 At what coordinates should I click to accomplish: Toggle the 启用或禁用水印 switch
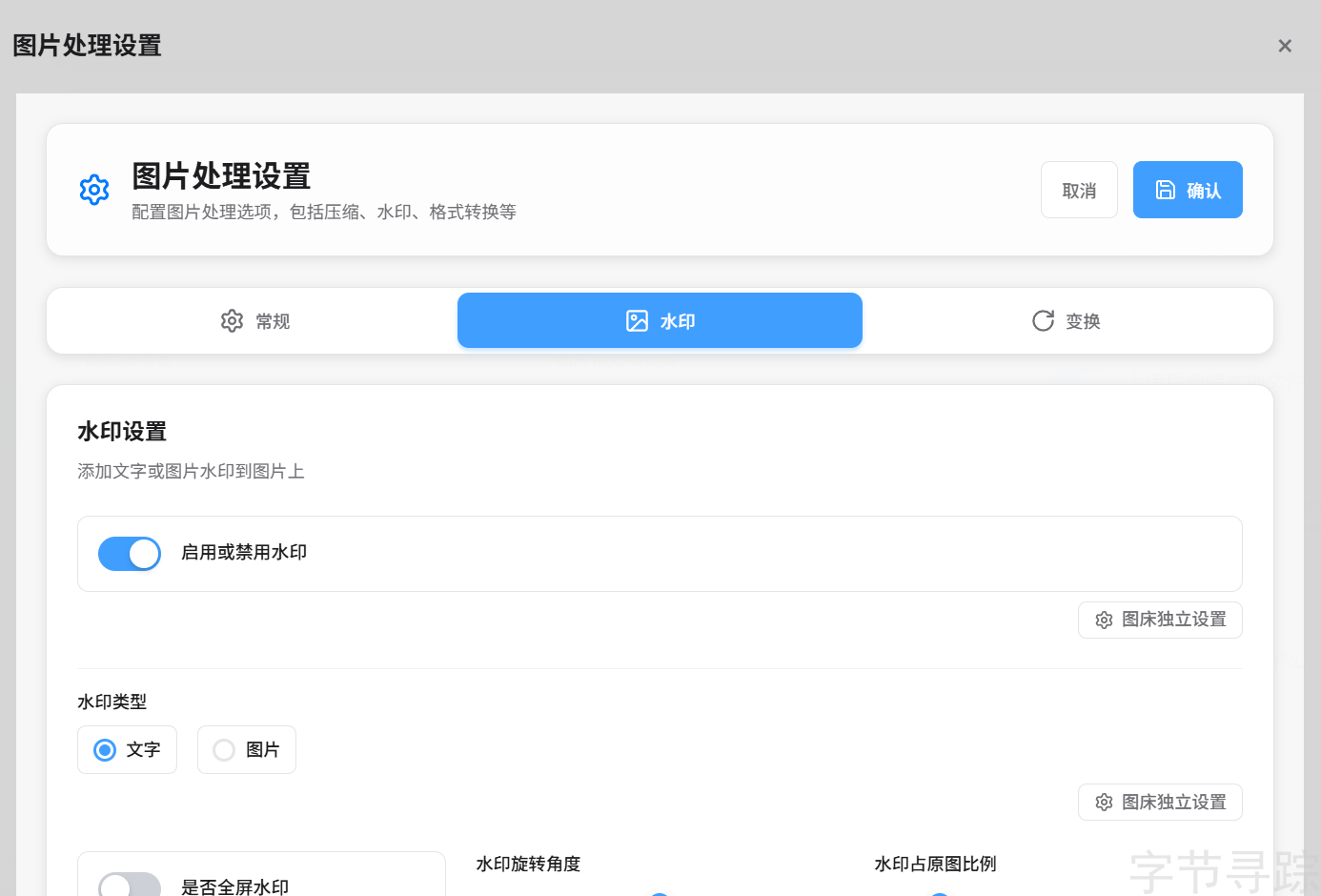tap(130, 554)
